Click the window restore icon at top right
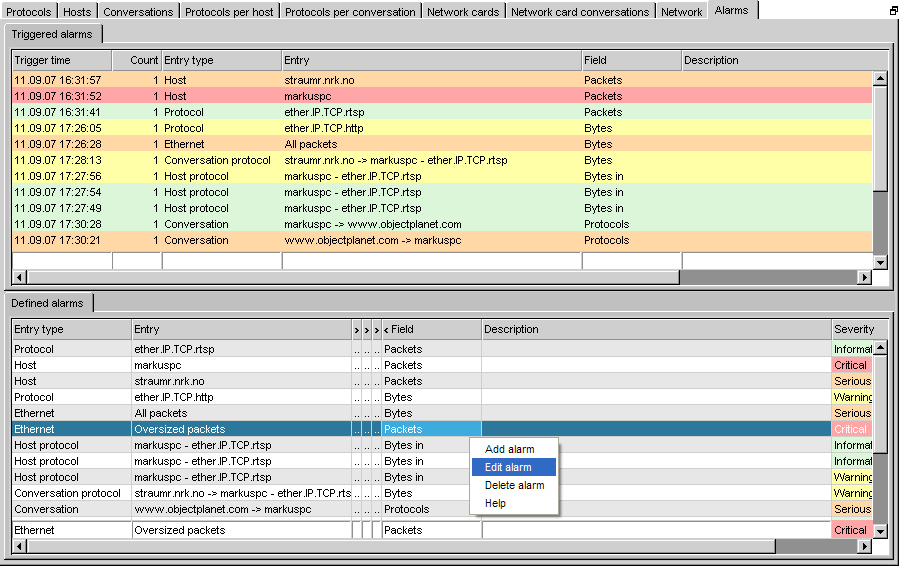Image resolution: width=899 pixels, height=566 pixels. click(893, 11)
